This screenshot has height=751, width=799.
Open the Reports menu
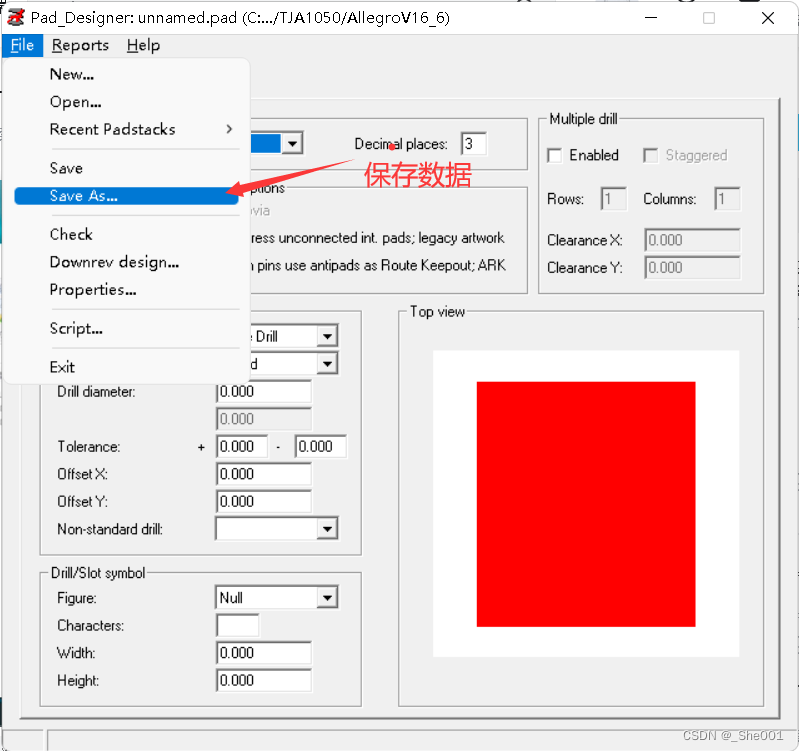point(80,45)
